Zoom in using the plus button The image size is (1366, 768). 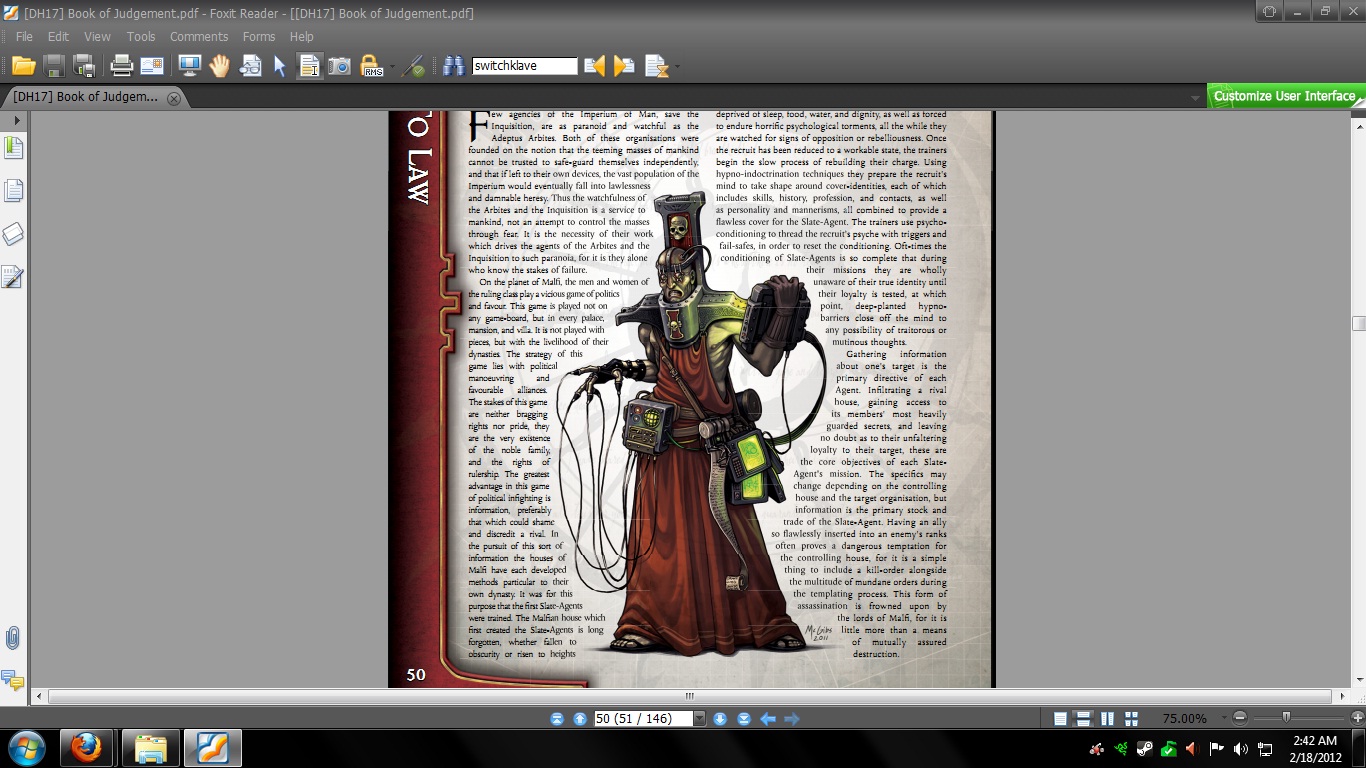coord(1357,718)
